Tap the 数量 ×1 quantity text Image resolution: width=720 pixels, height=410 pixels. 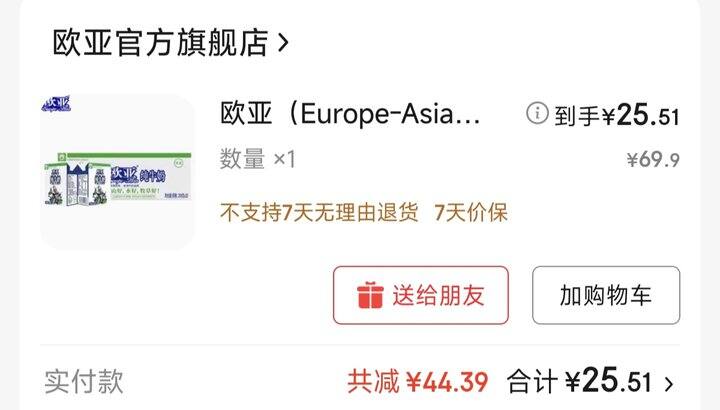(257, 159)
